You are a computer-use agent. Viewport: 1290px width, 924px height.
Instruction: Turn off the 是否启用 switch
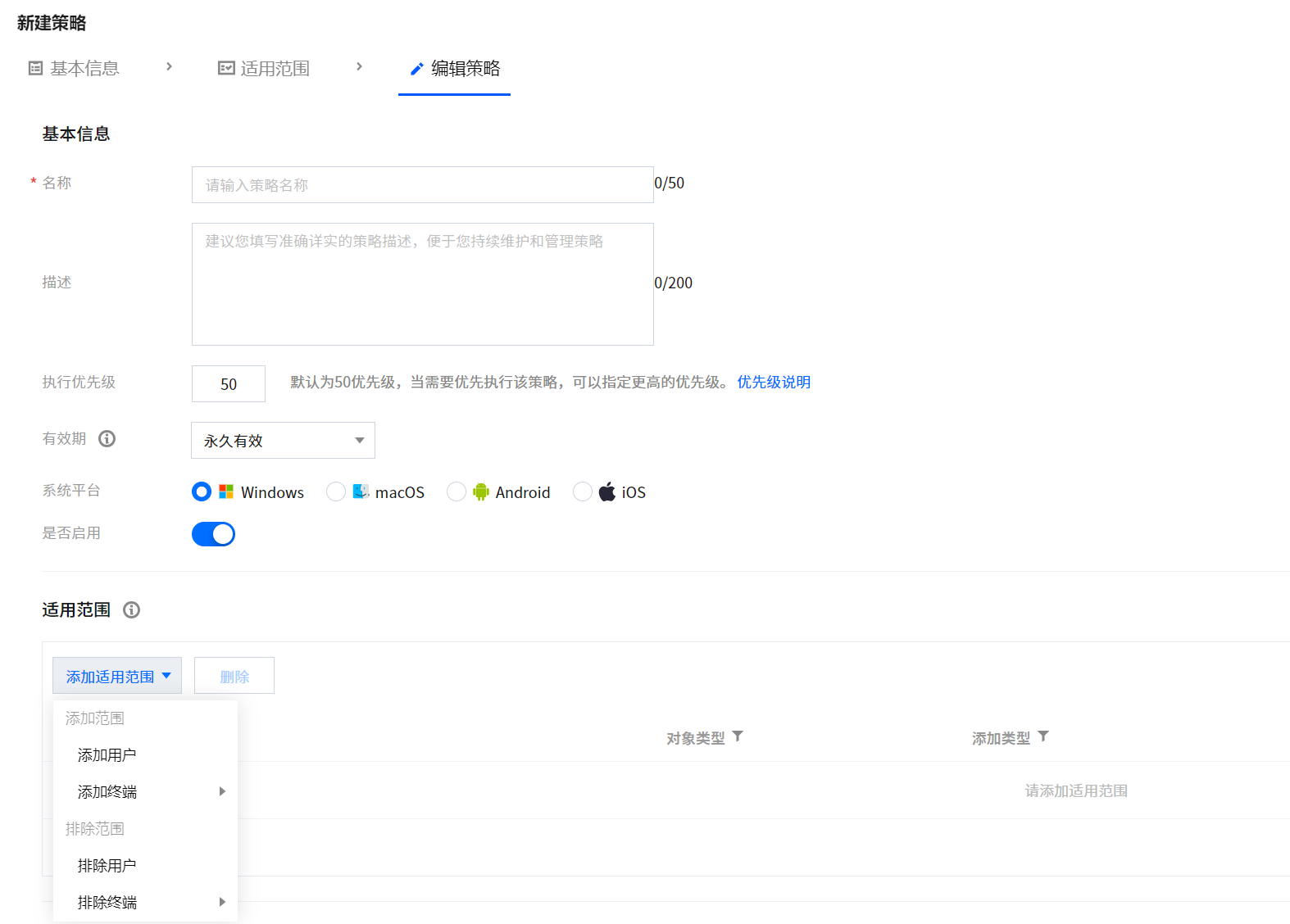click(x=213, y=534)
